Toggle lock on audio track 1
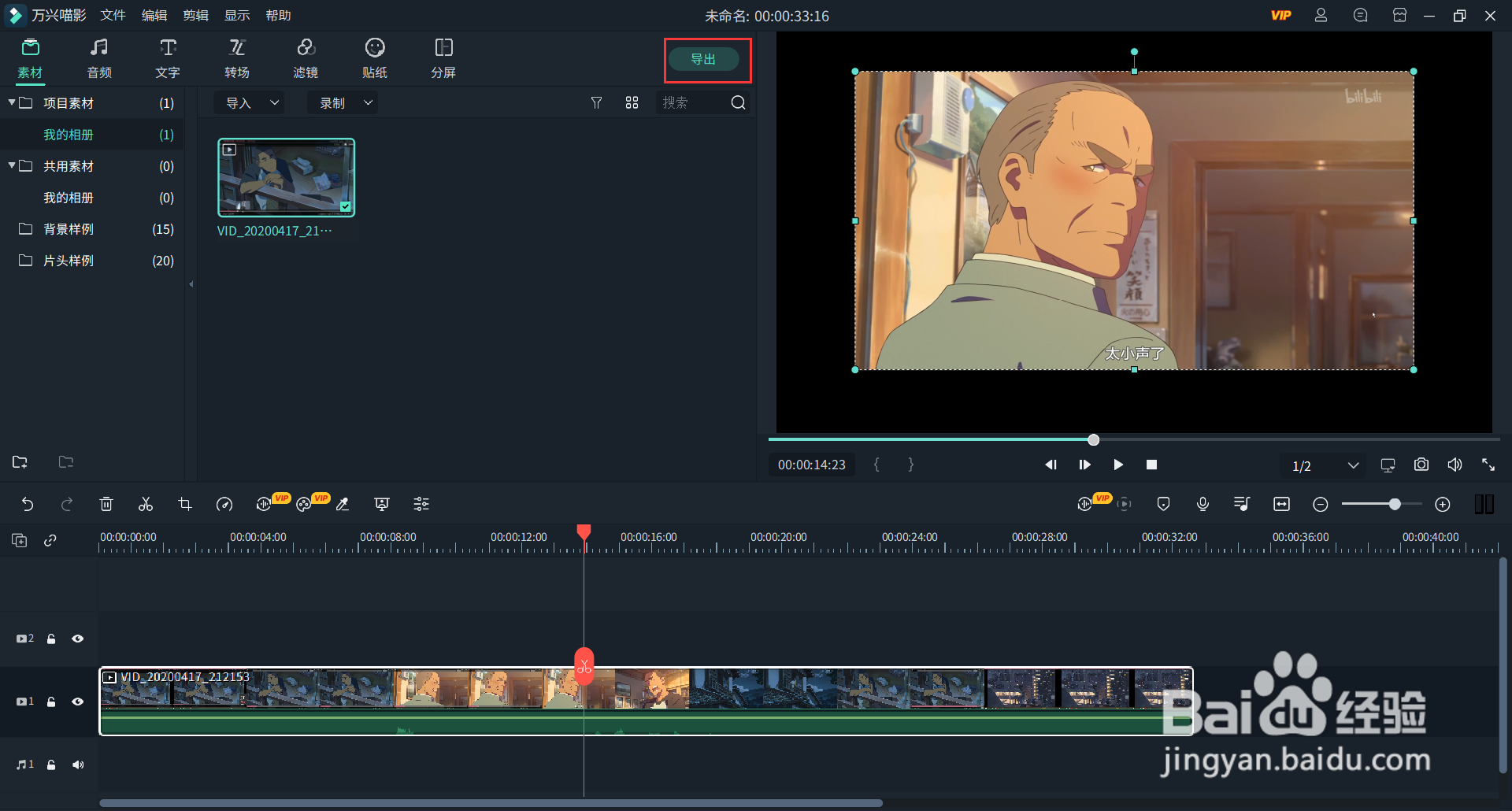The width and height of the screenshot is (1512, 811). pyautogui.click(x=51, y=765)
